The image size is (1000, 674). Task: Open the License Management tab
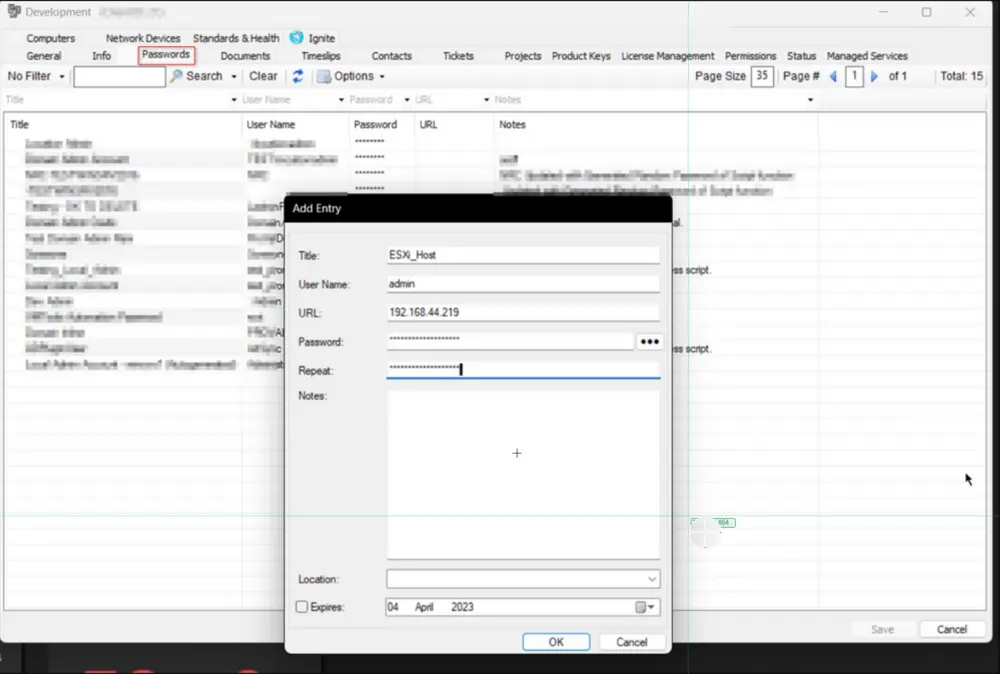coord(668,56)
